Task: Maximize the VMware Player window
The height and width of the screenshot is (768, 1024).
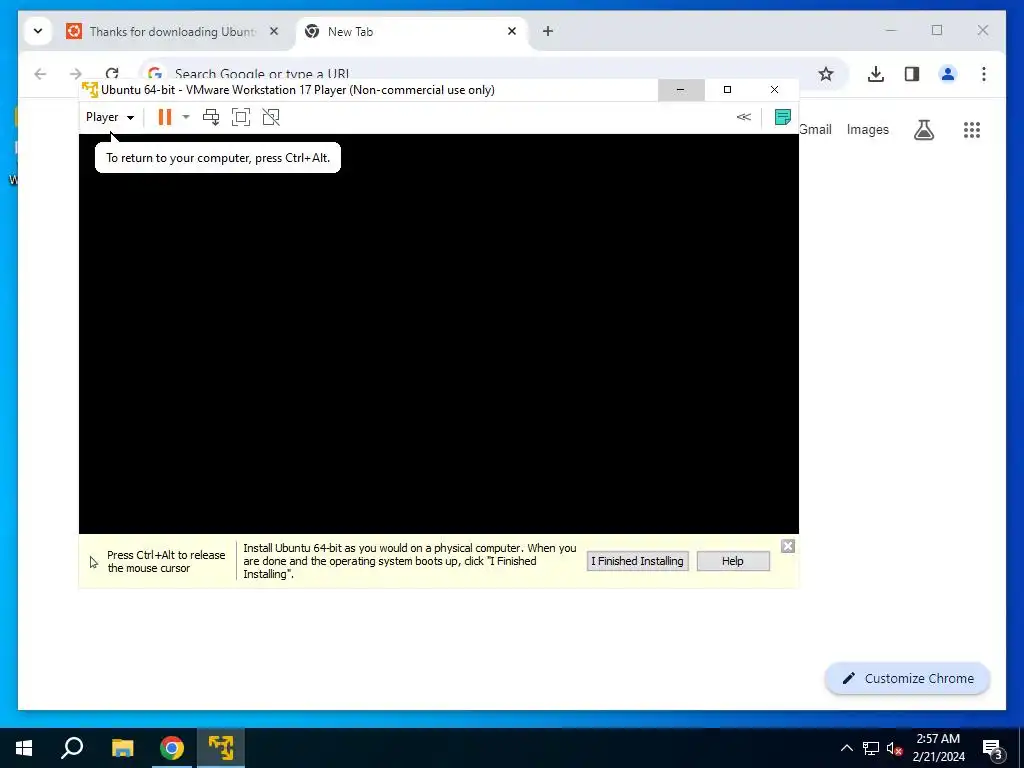Action: click(x=728, y=90)
